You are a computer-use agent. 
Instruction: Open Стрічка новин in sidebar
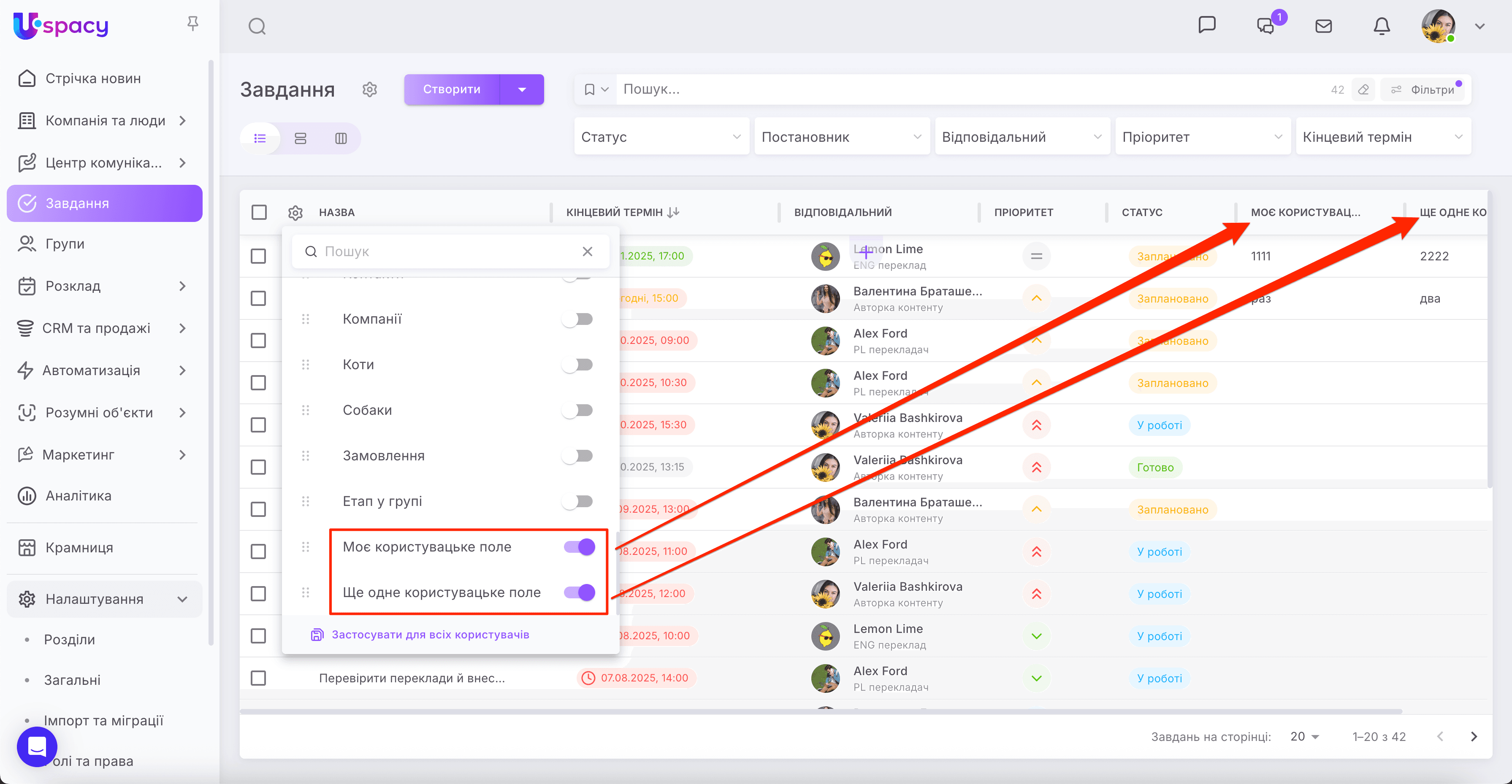click(x=93, y=78)
